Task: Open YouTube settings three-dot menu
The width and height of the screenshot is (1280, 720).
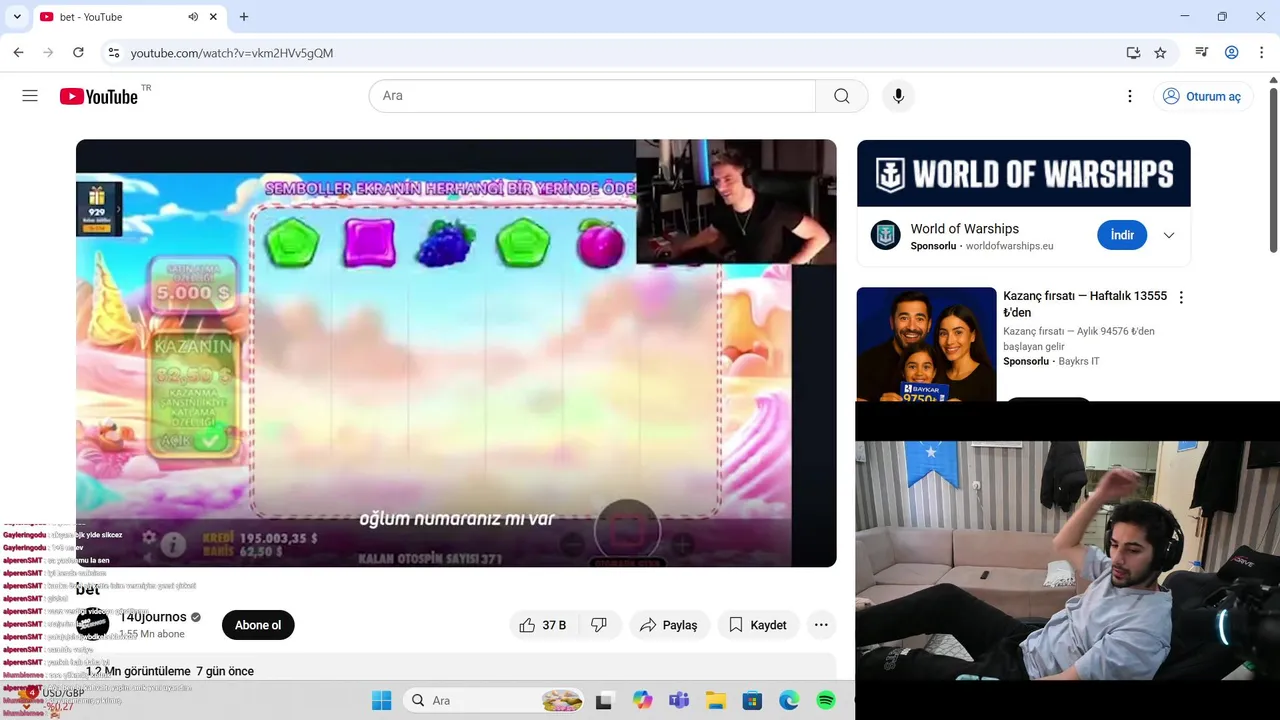Action: coord(1130,96)
